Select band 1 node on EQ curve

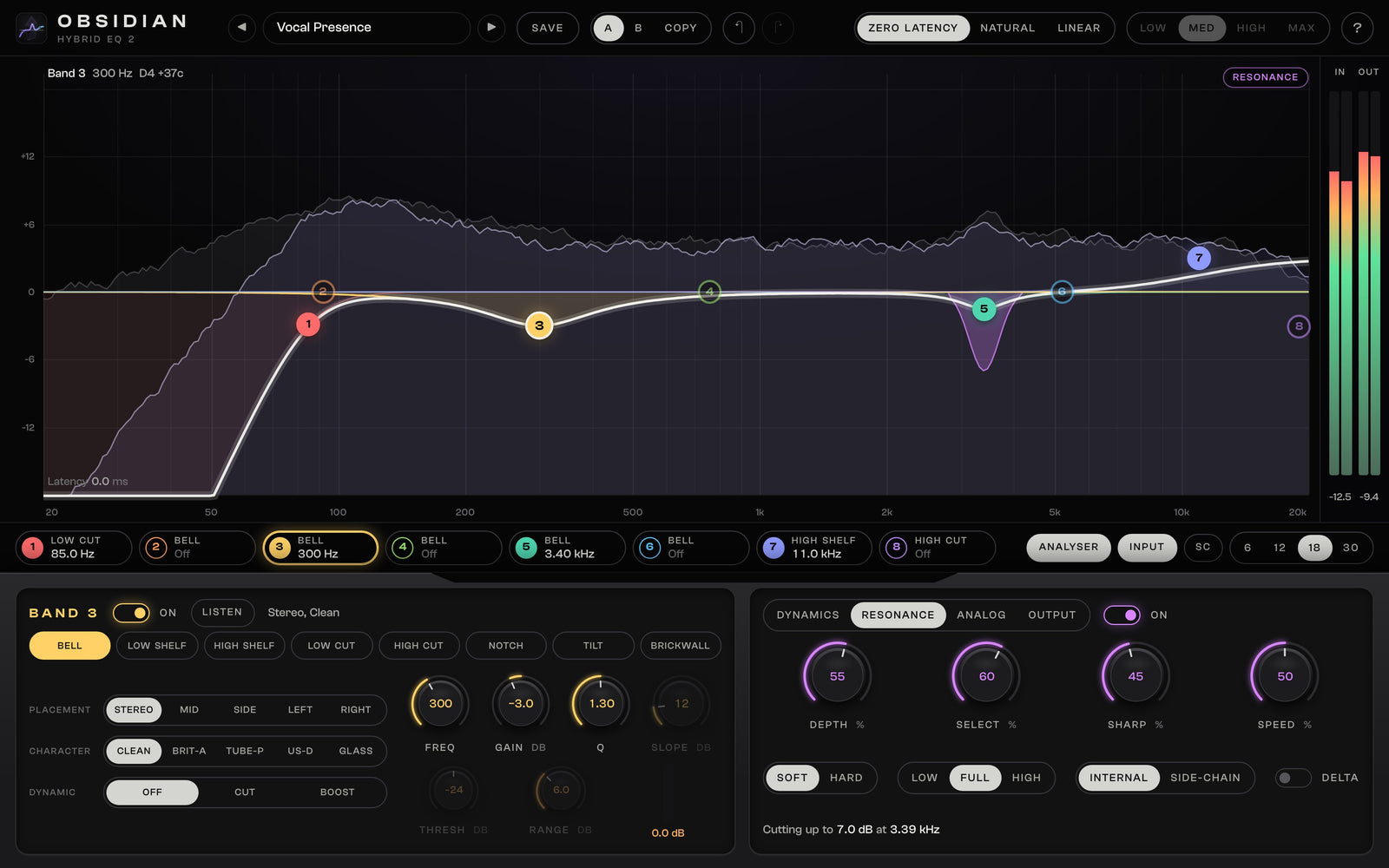308,324
